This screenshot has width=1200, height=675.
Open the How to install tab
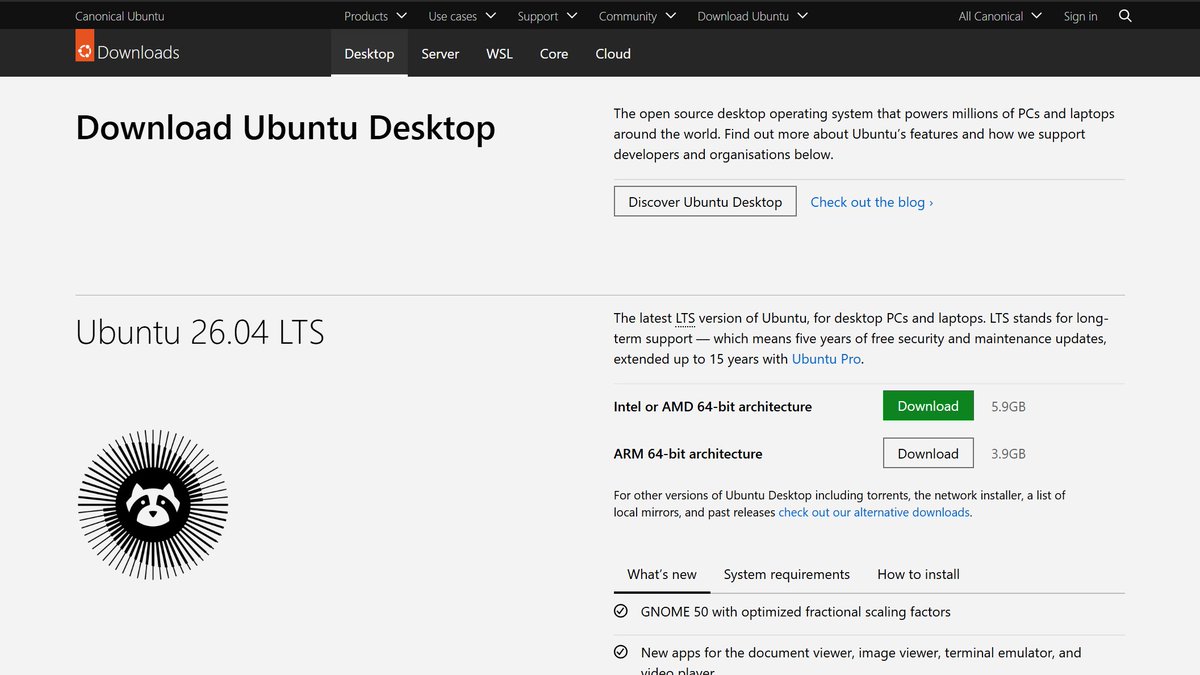918,574
